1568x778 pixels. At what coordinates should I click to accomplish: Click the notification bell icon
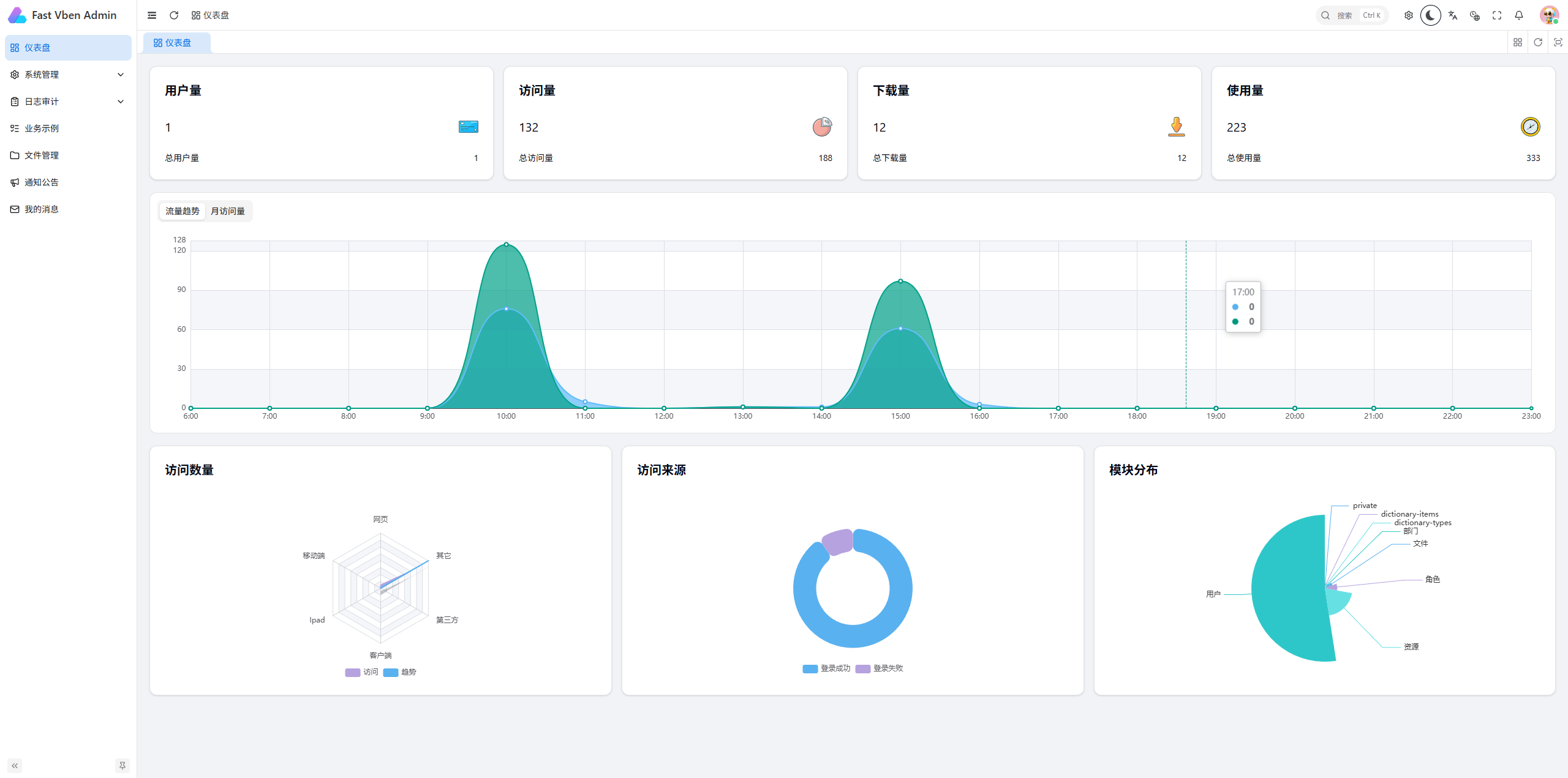[x=1519, y=15]
